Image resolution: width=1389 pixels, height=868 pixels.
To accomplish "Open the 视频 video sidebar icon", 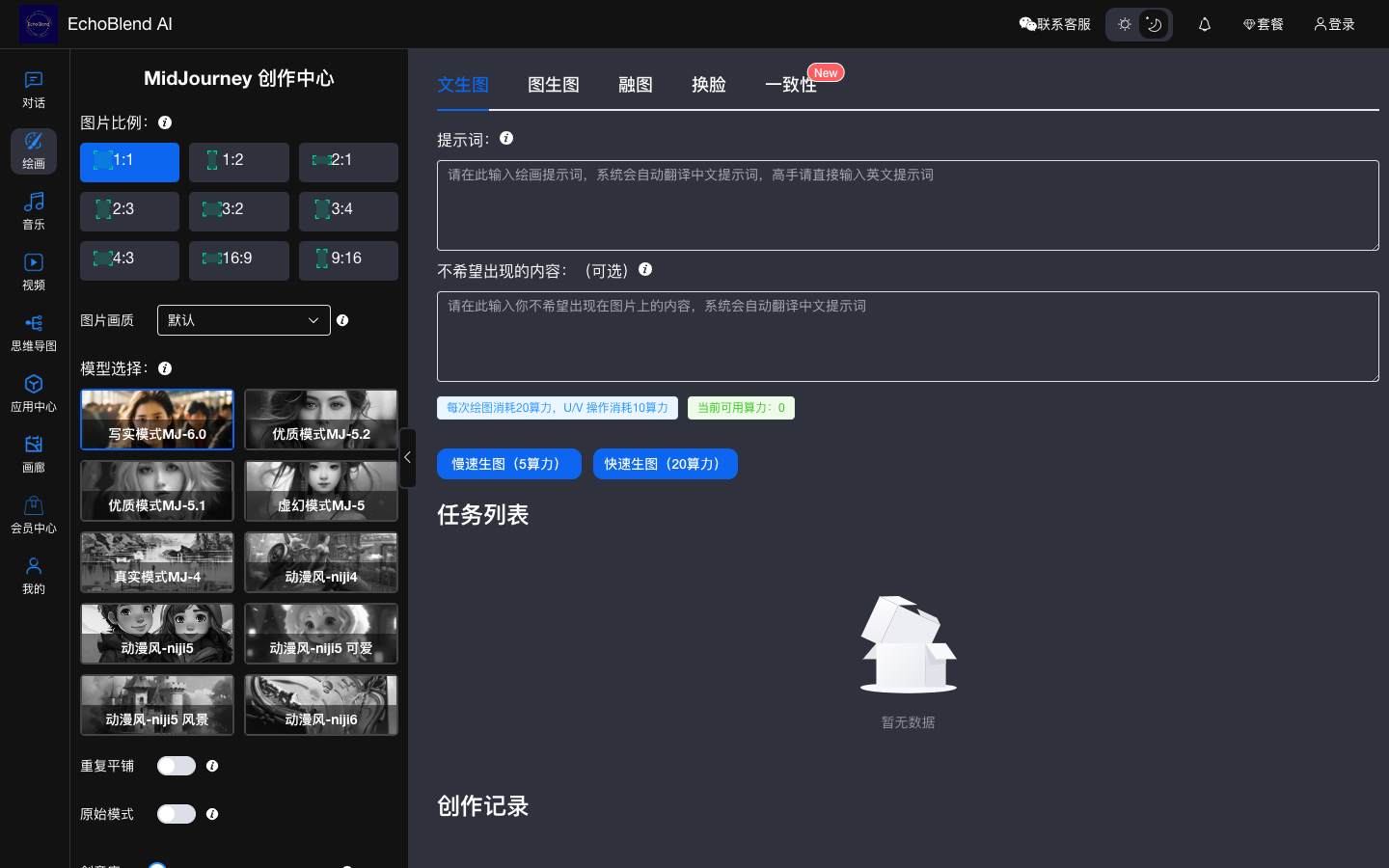I will click(34, 272).
